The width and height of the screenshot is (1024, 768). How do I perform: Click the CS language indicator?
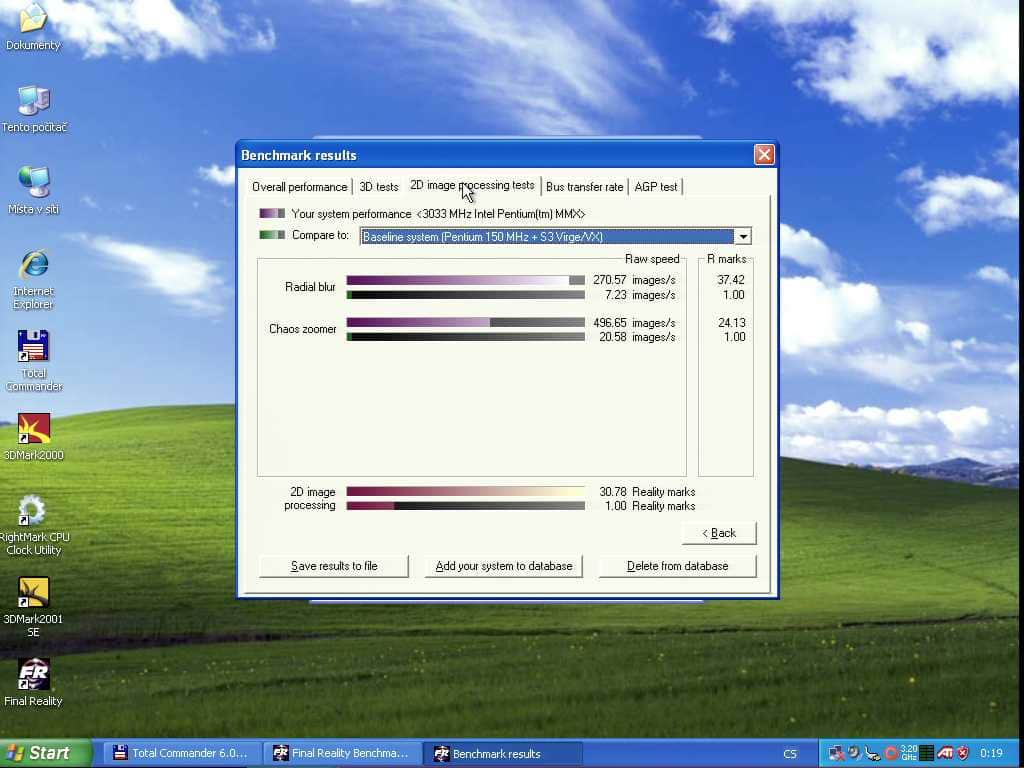790,754
